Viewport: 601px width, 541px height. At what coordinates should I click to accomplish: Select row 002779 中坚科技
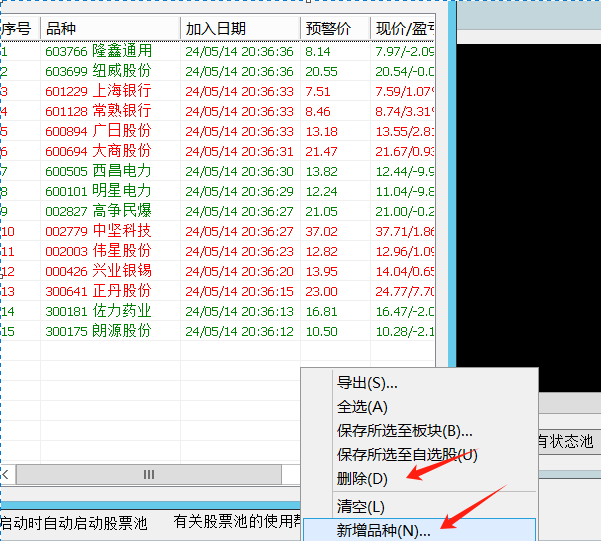pyautogui.click(x=217, y=231)
